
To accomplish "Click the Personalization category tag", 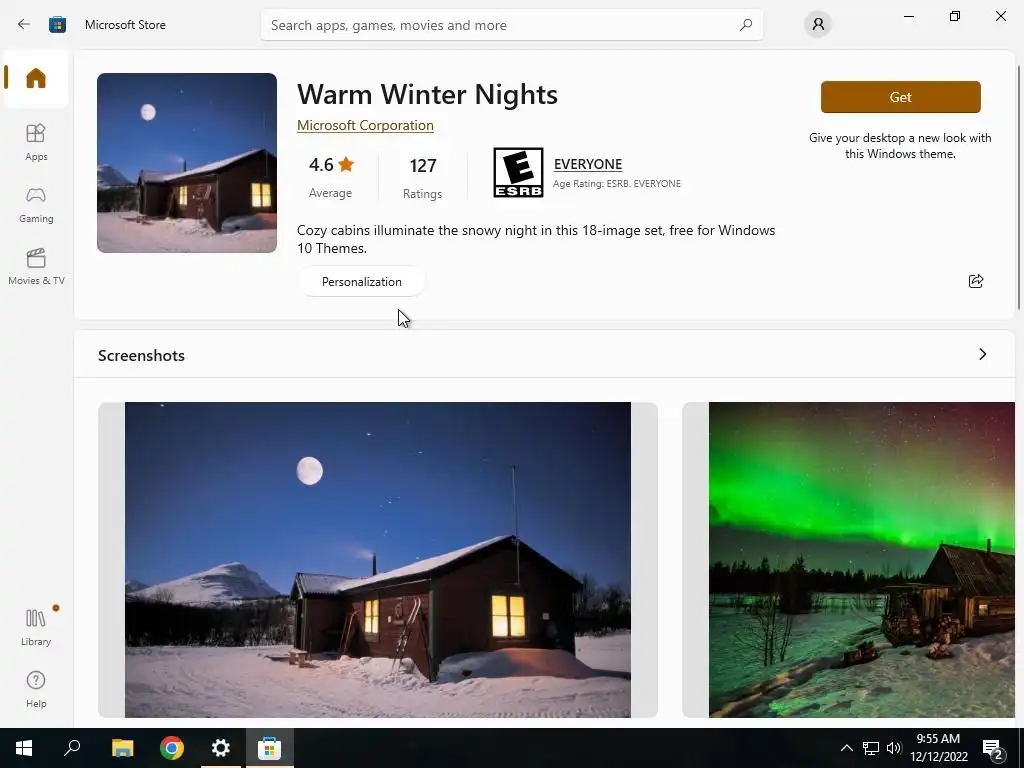I will pyautogui.click(x=362, y=281).
